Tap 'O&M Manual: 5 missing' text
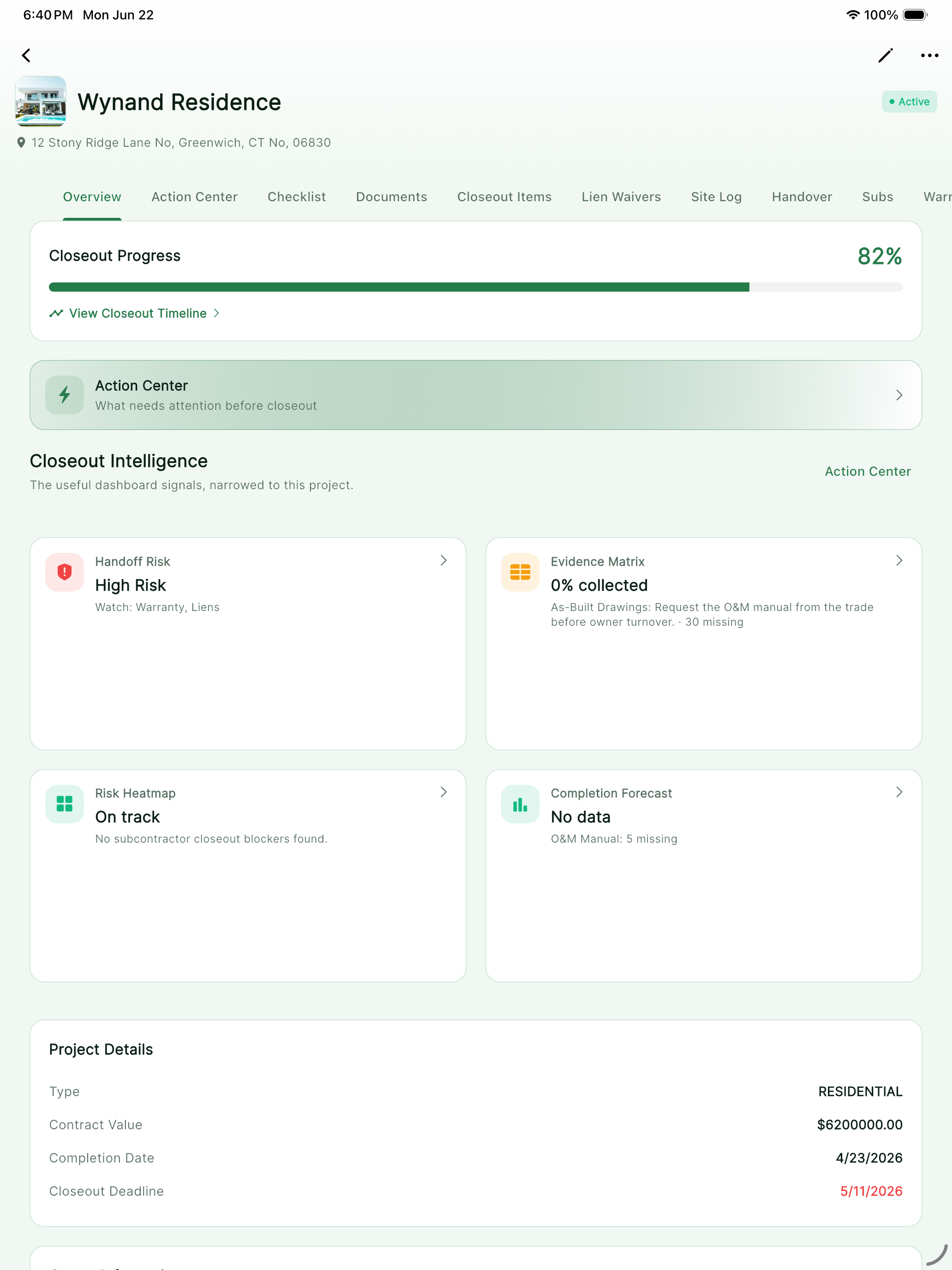This screenshot has width=952, height=1270. [614, 839]
